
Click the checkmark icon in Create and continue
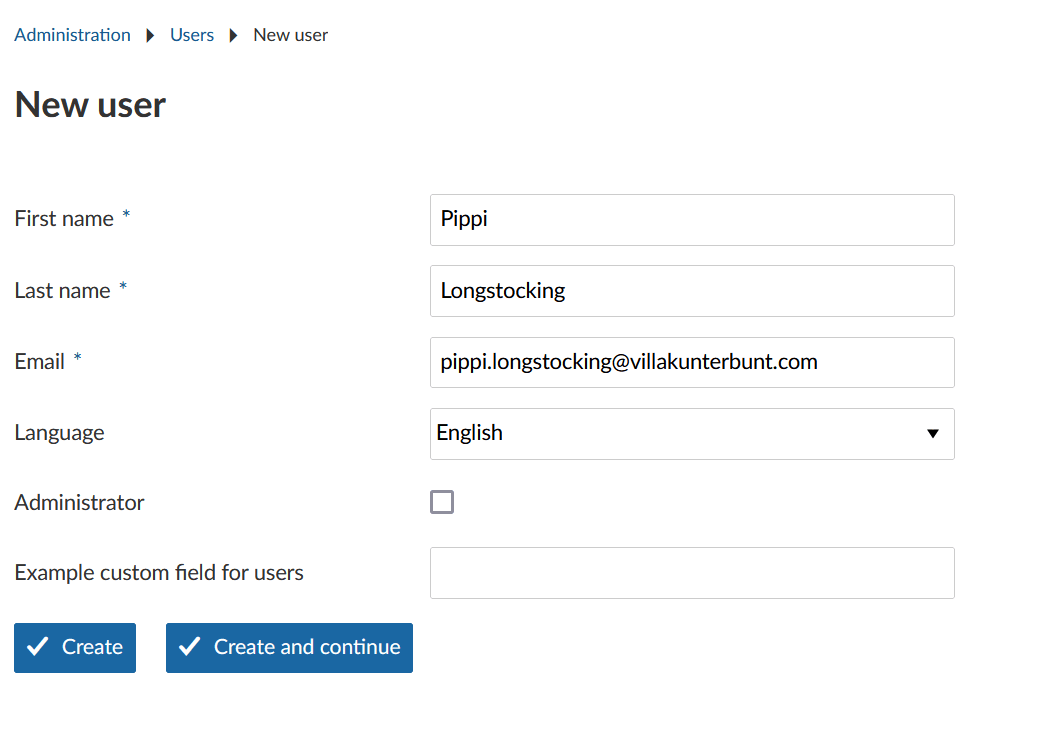189,647
